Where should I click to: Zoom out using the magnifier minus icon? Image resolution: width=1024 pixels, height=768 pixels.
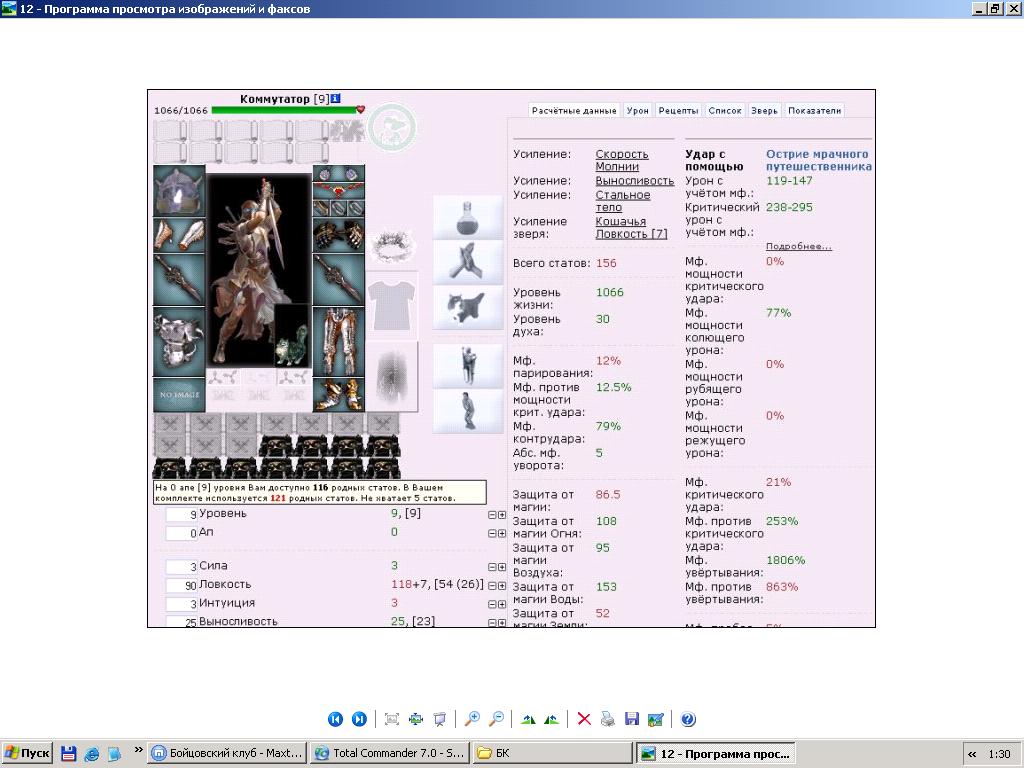pyautogui.click(x=496, y=719)
